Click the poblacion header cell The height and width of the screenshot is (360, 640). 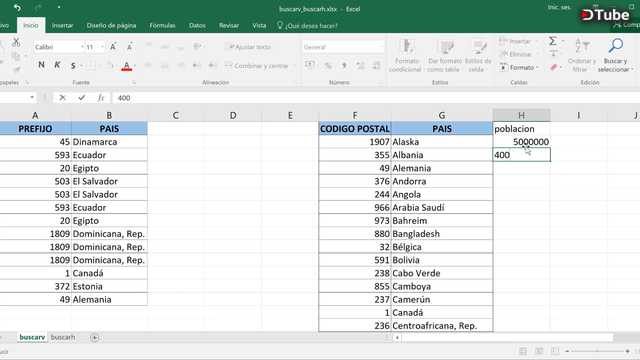pos(521,129)
